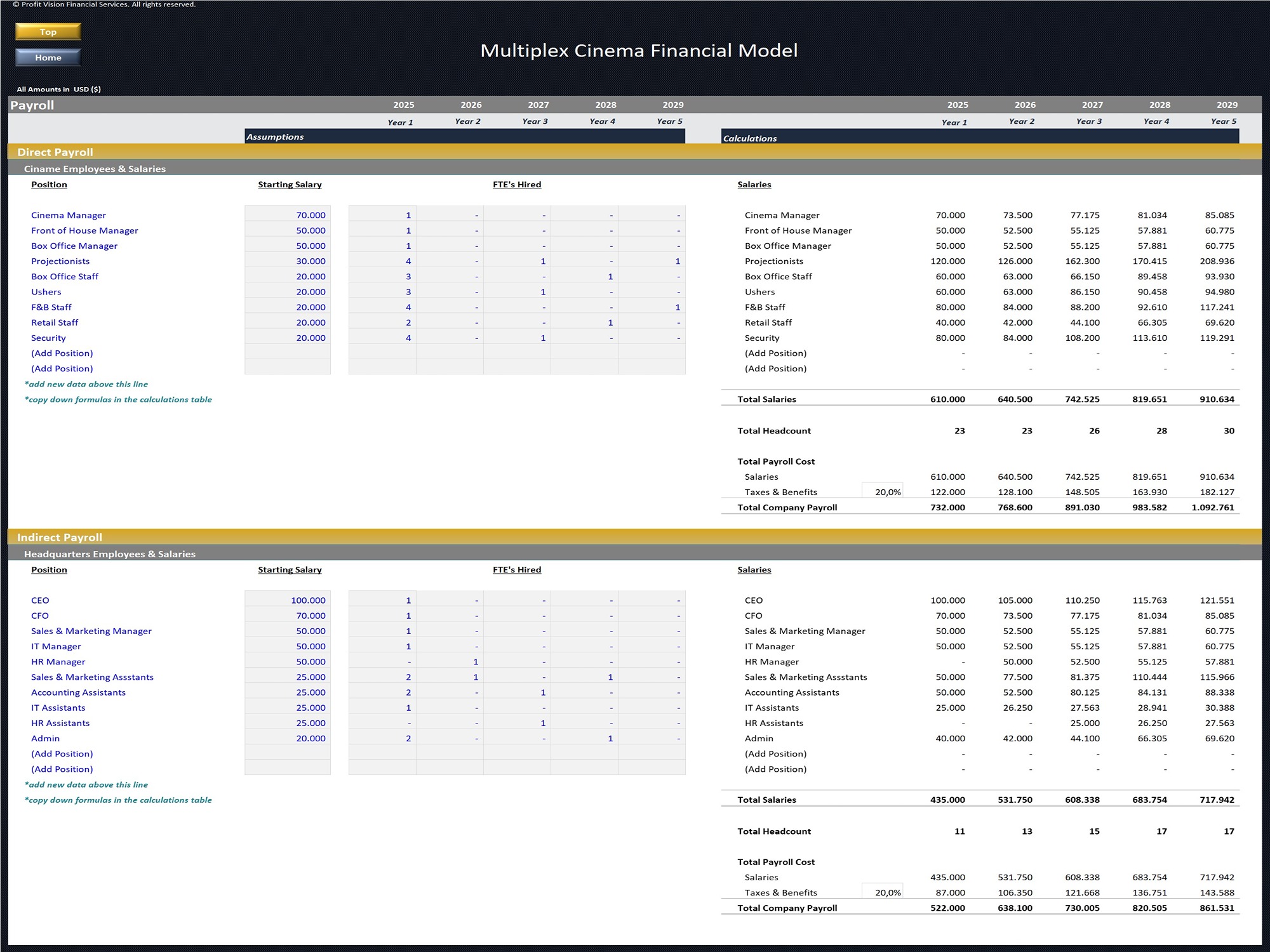Select direct Total Company Payroll 2029 value 1.092.761
This screenshot has width=1270, height=952.
[1213, 508]
